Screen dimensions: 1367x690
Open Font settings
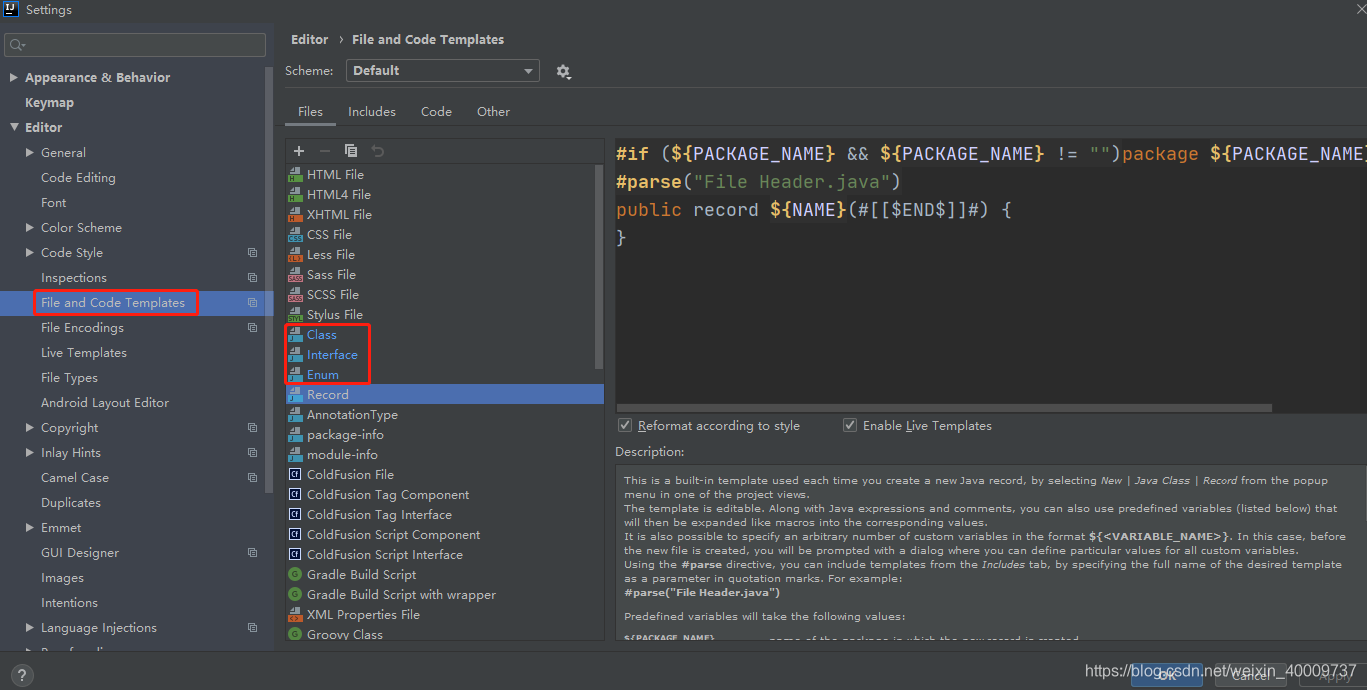[x=54, y=203]
